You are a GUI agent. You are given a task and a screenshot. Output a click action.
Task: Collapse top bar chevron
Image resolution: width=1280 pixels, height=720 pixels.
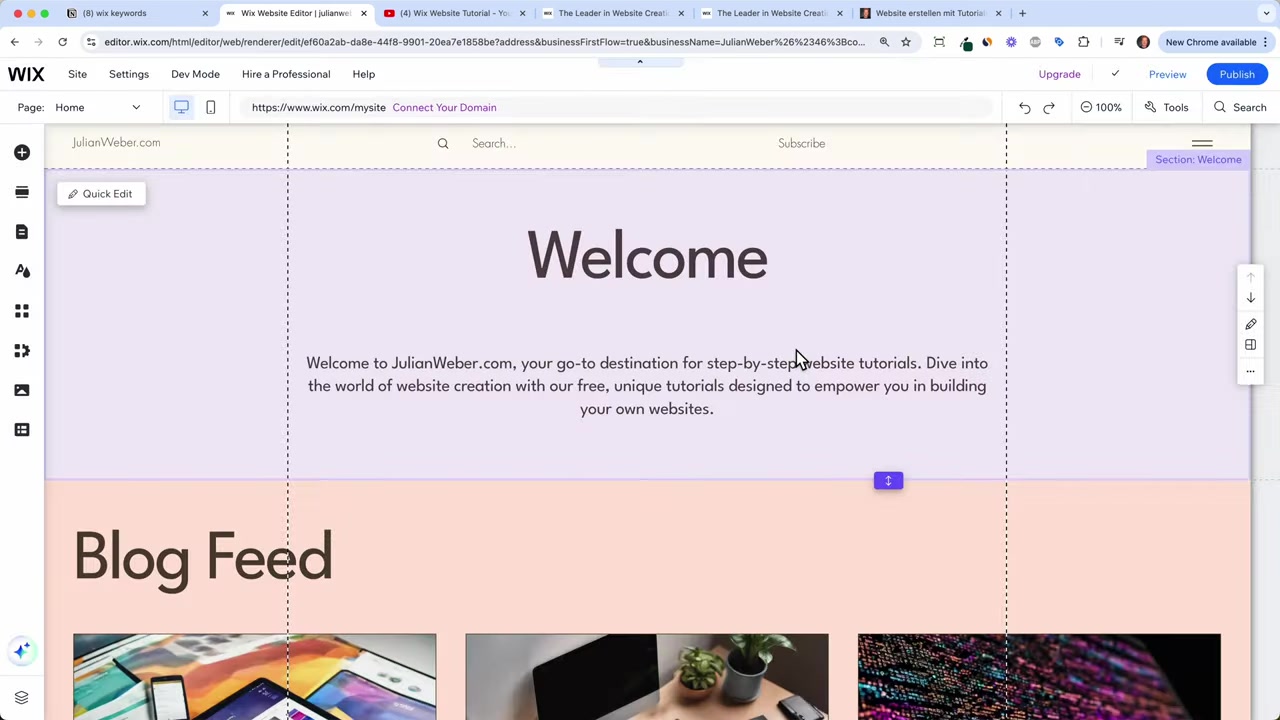[x=640, y=62]
